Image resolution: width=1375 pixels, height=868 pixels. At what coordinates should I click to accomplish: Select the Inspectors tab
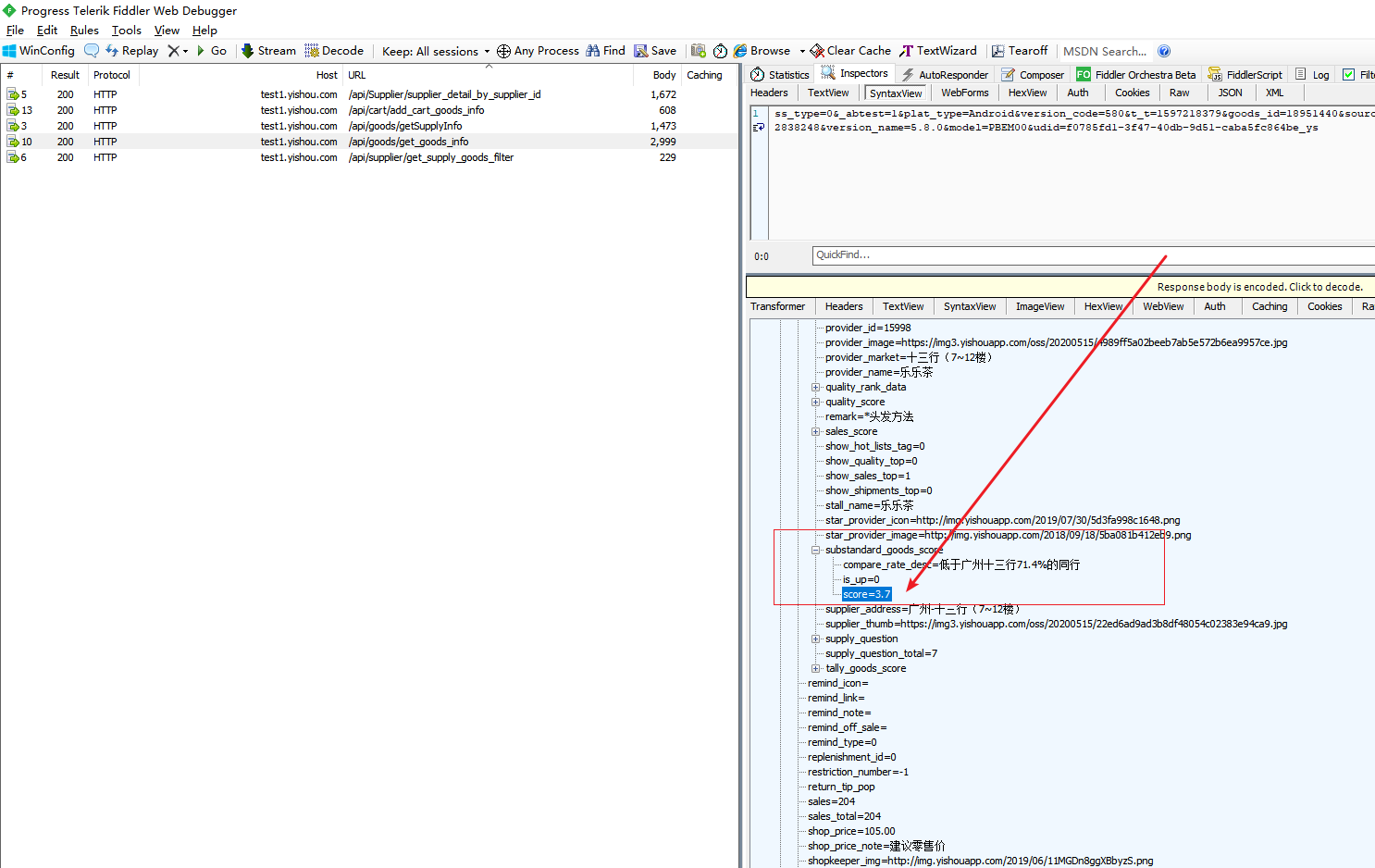[x=855, y=73]
